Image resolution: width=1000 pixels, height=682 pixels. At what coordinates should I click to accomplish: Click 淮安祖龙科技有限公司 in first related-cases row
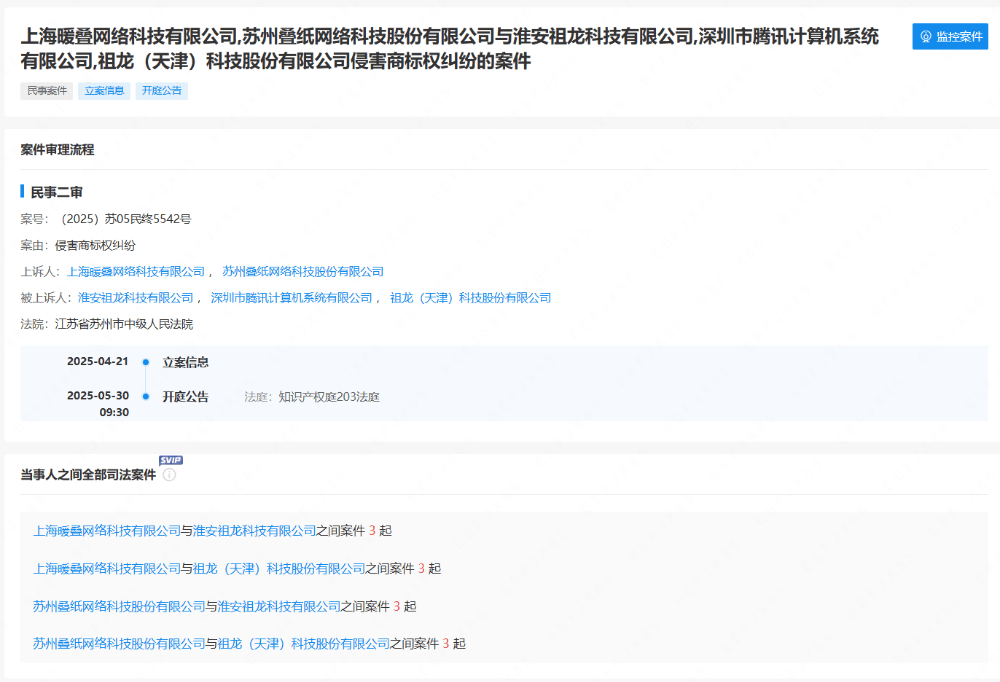(x=254, y=531)
